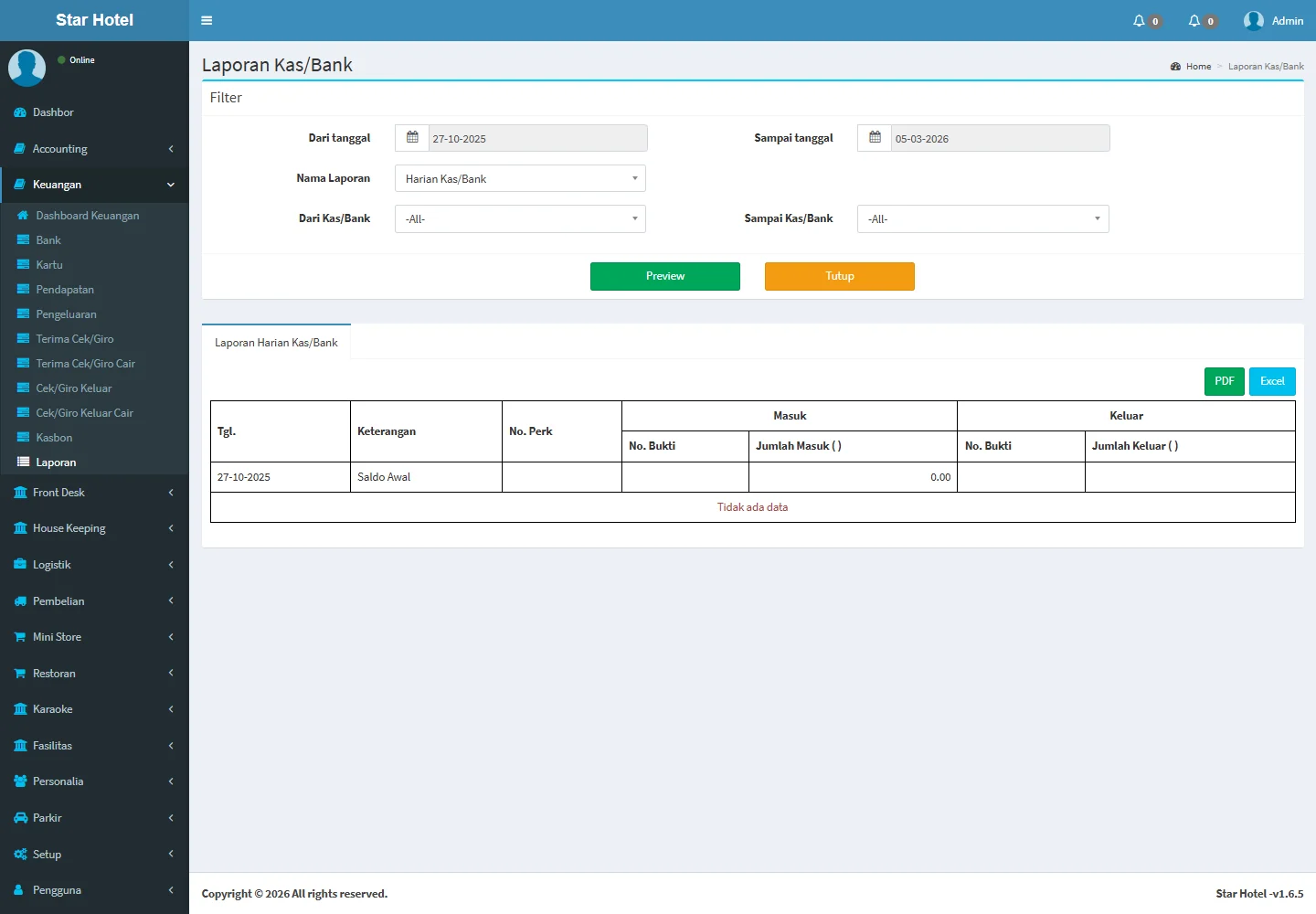Export the report with the PDF button
This screenshot has width=1316, height=914.
pos(1224,381)
